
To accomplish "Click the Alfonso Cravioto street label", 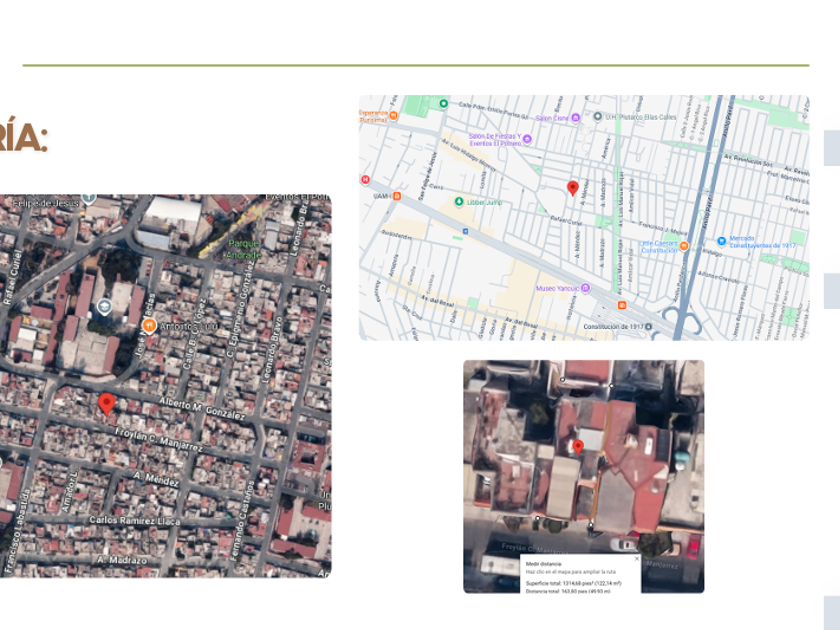I will click(718, 277).
